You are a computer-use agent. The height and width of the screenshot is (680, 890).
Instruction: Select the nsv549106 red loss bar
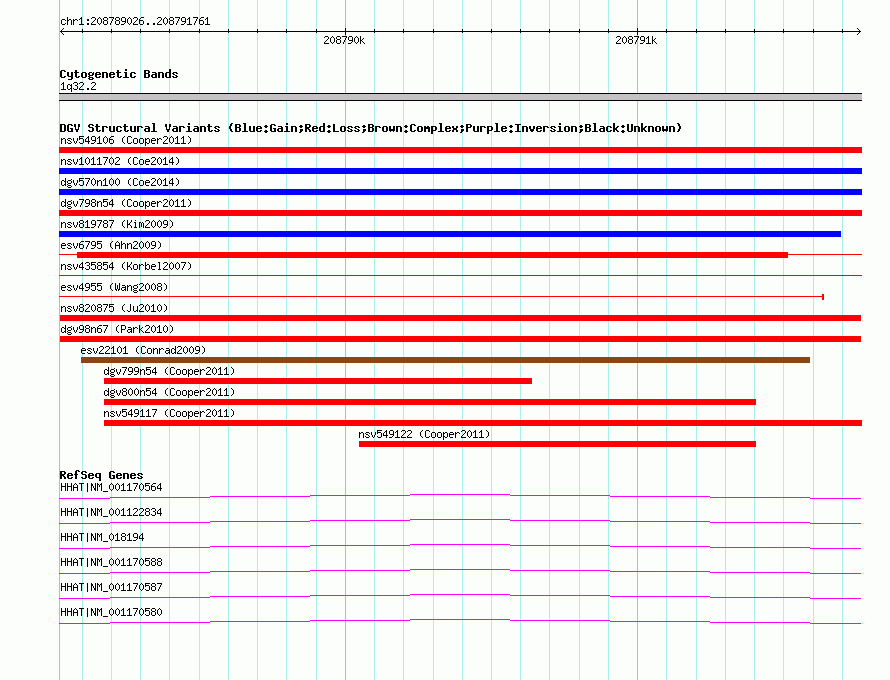[460, 150]
